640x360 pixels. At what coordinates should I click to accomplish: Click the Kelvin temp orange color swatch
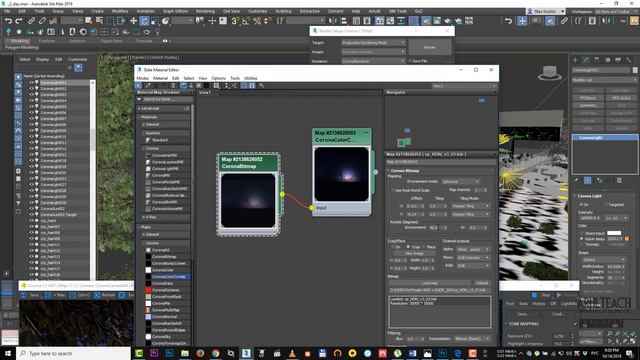(627, 239)
